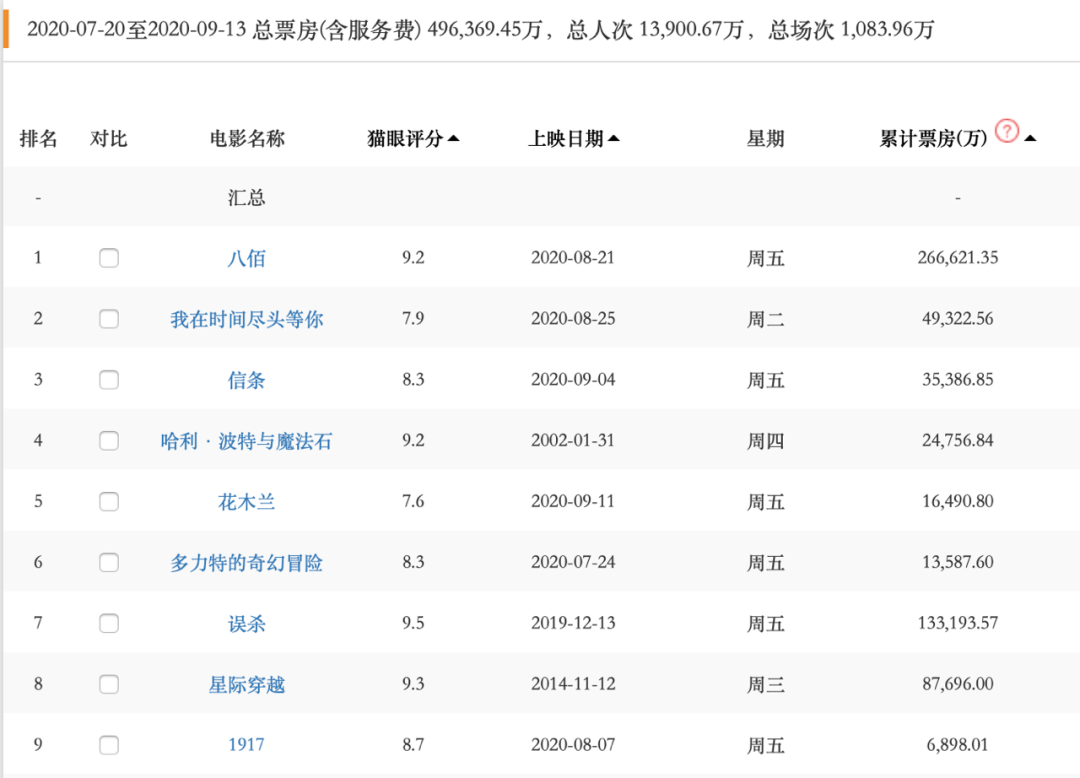Image resolution: width=1080 pixels, height=778 pixels.
Task: Open 哈利·波特与魔法石 details
Action: pos(247,441)
